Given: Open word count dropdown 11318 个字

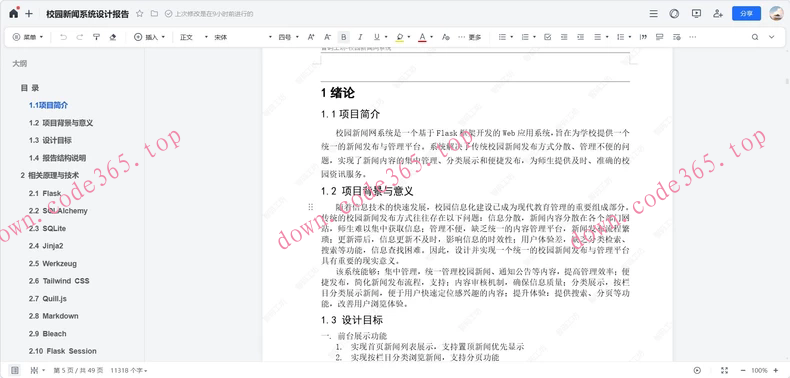Looking at the screenshot, I should pyautogui.click(x=129, y=370).
